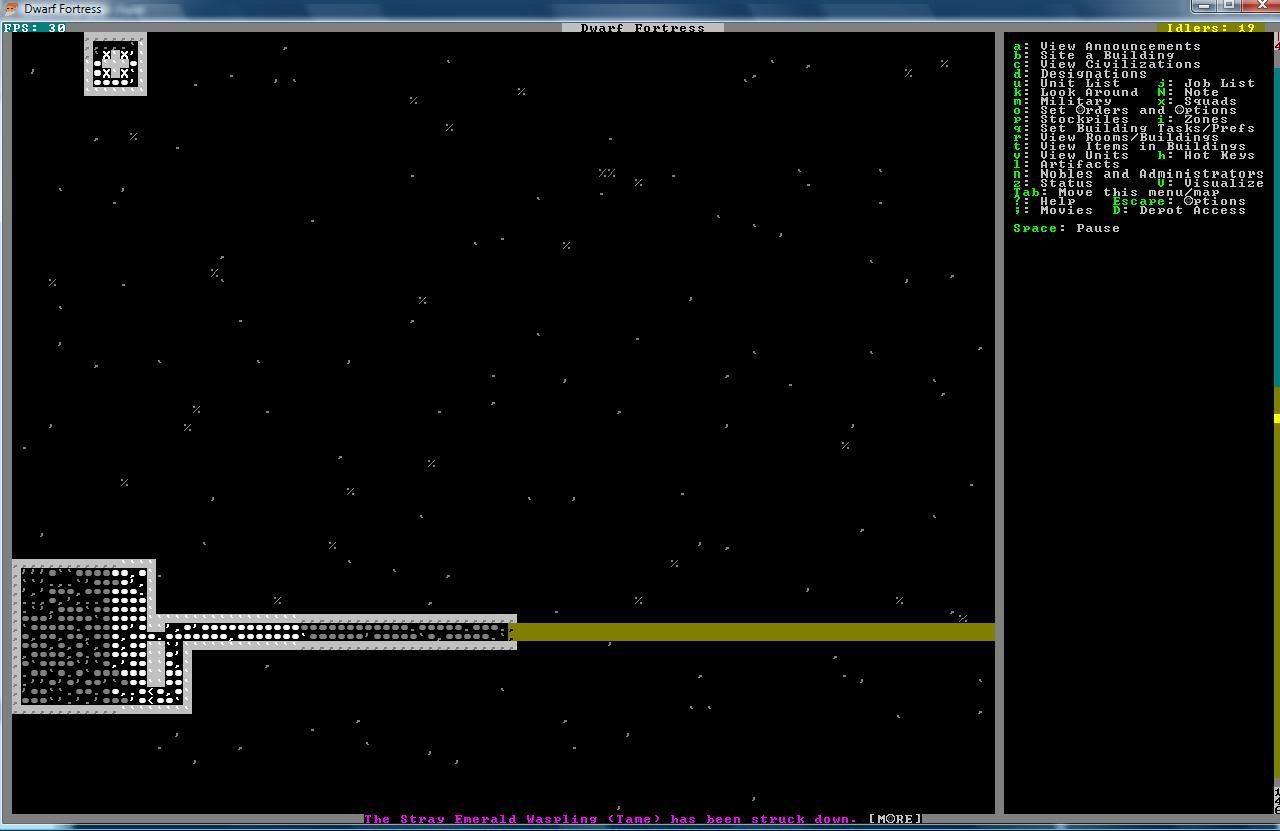Open Nobles and Administrators
1280x831 pixels.
pos(1139,173)
